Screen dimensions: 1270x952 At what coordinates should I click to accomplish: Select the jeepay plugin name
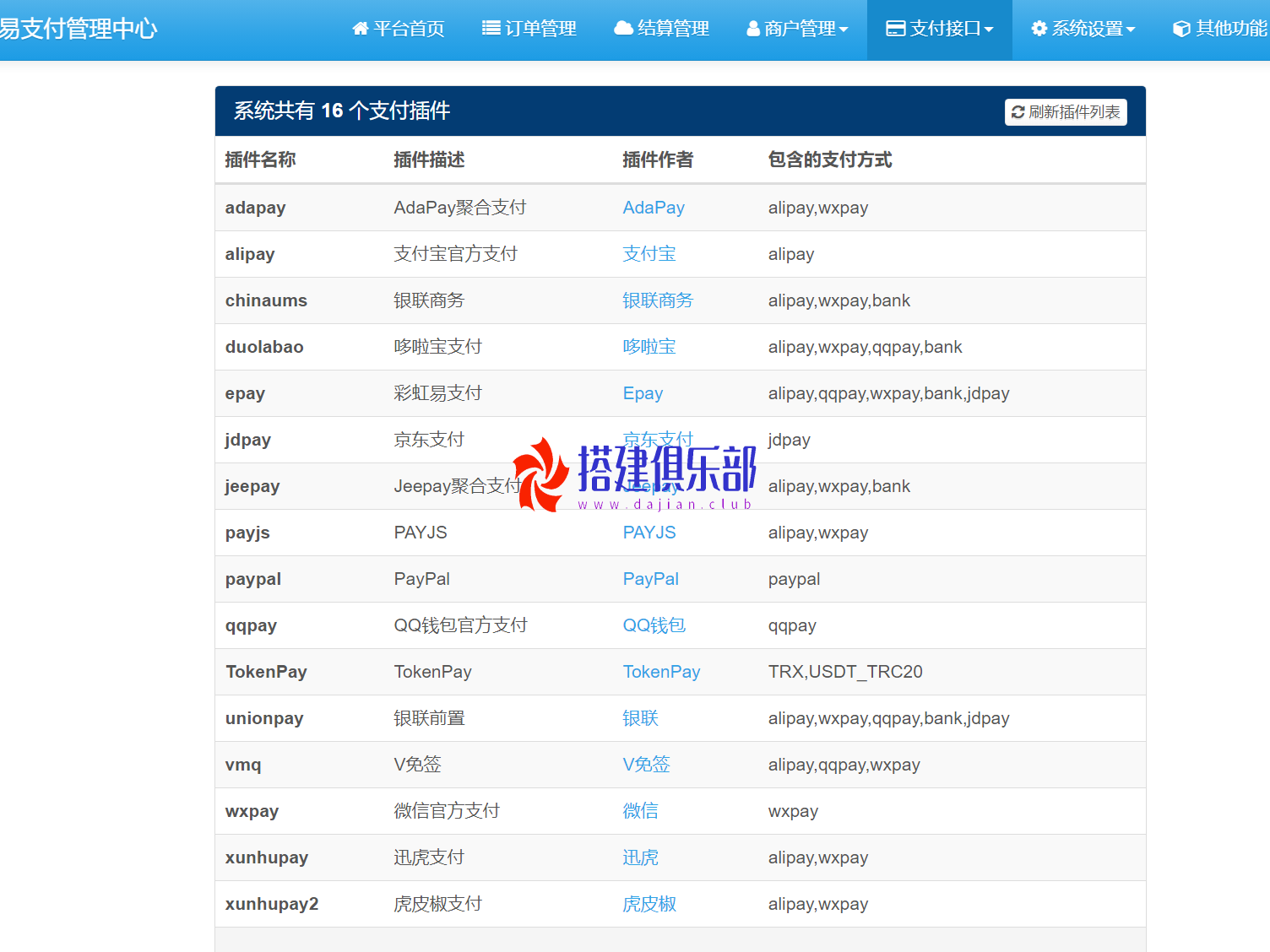(252, 486)
